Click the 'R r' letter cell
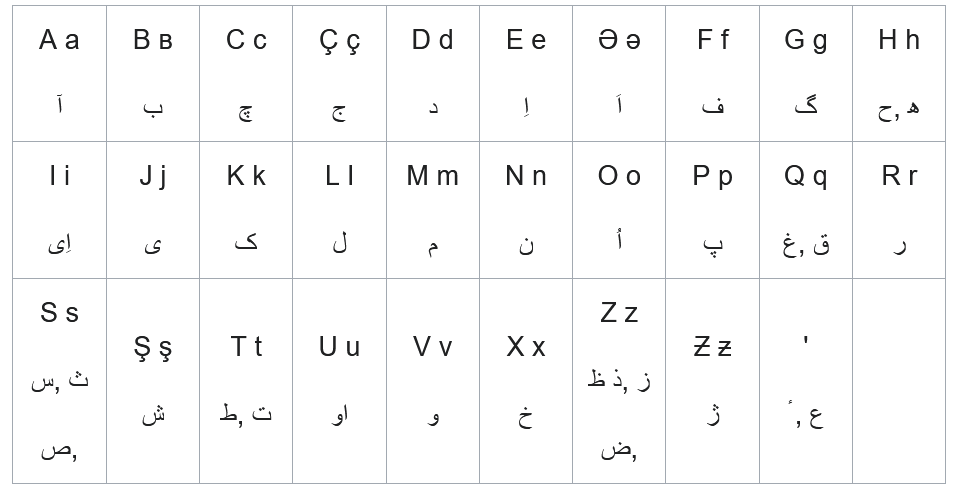Screen dimensions: 959x494 [899, 210]
